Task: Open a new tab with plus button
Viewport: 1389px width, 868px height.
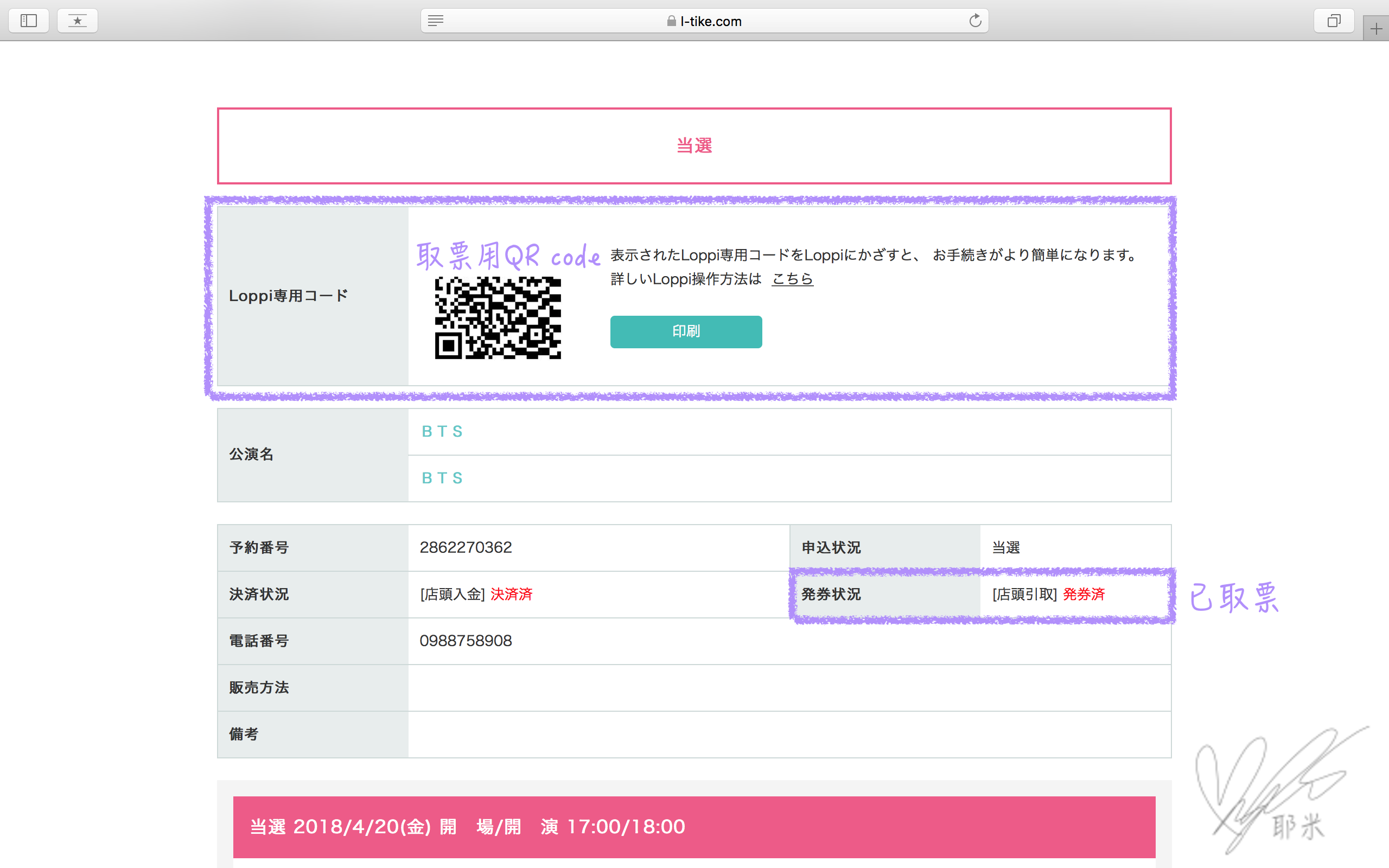Action: tap(1376, 29)
